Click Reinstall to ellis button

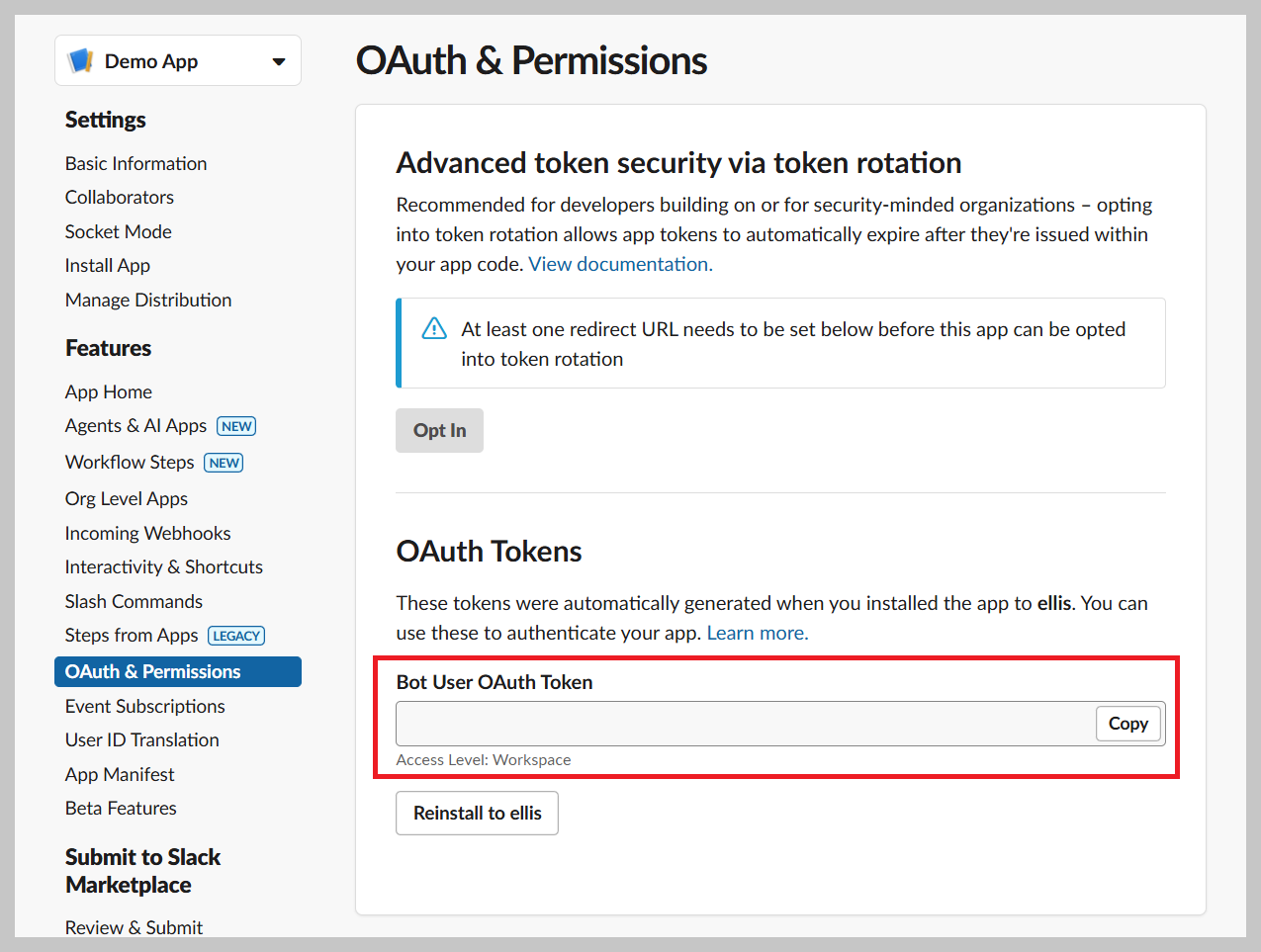click(x=477, y=813)
